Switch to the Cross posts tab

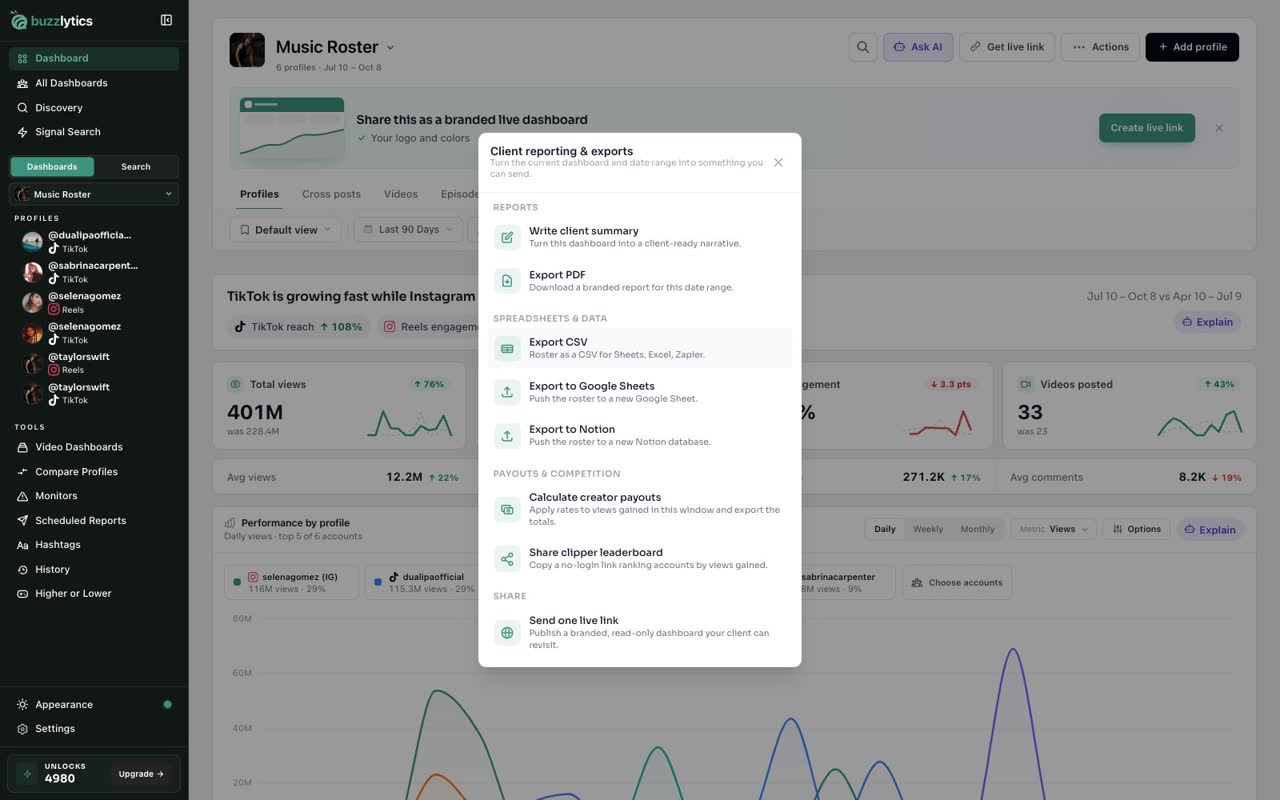(x=331, y=194)
